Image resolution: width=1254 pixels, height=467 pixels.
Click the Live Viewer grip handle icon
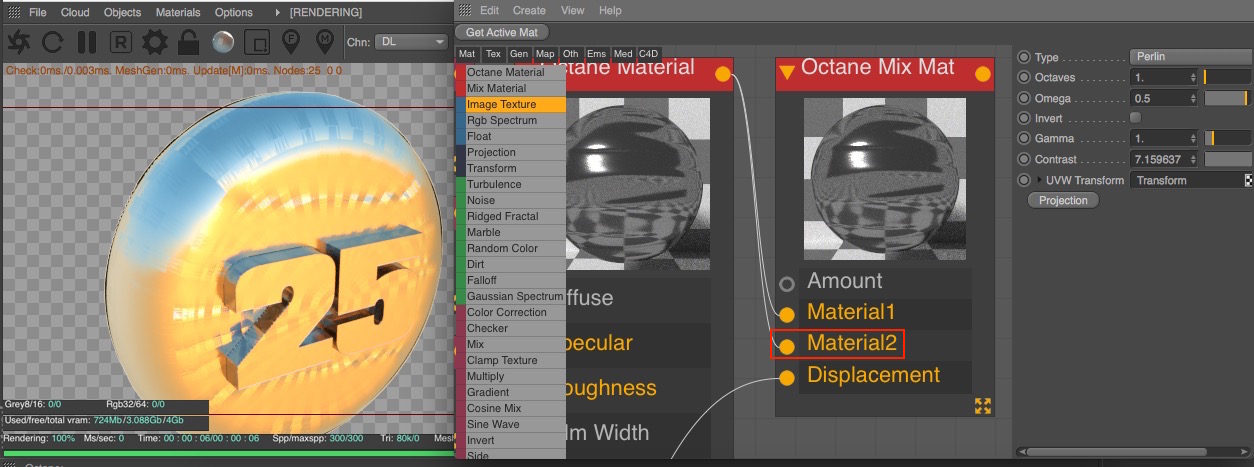[13, 12]
